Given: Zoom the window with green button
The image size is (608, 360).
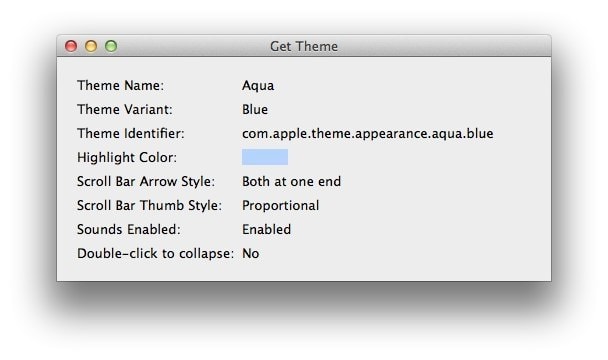Looking at the screenshot, I should tap(111, 46).
